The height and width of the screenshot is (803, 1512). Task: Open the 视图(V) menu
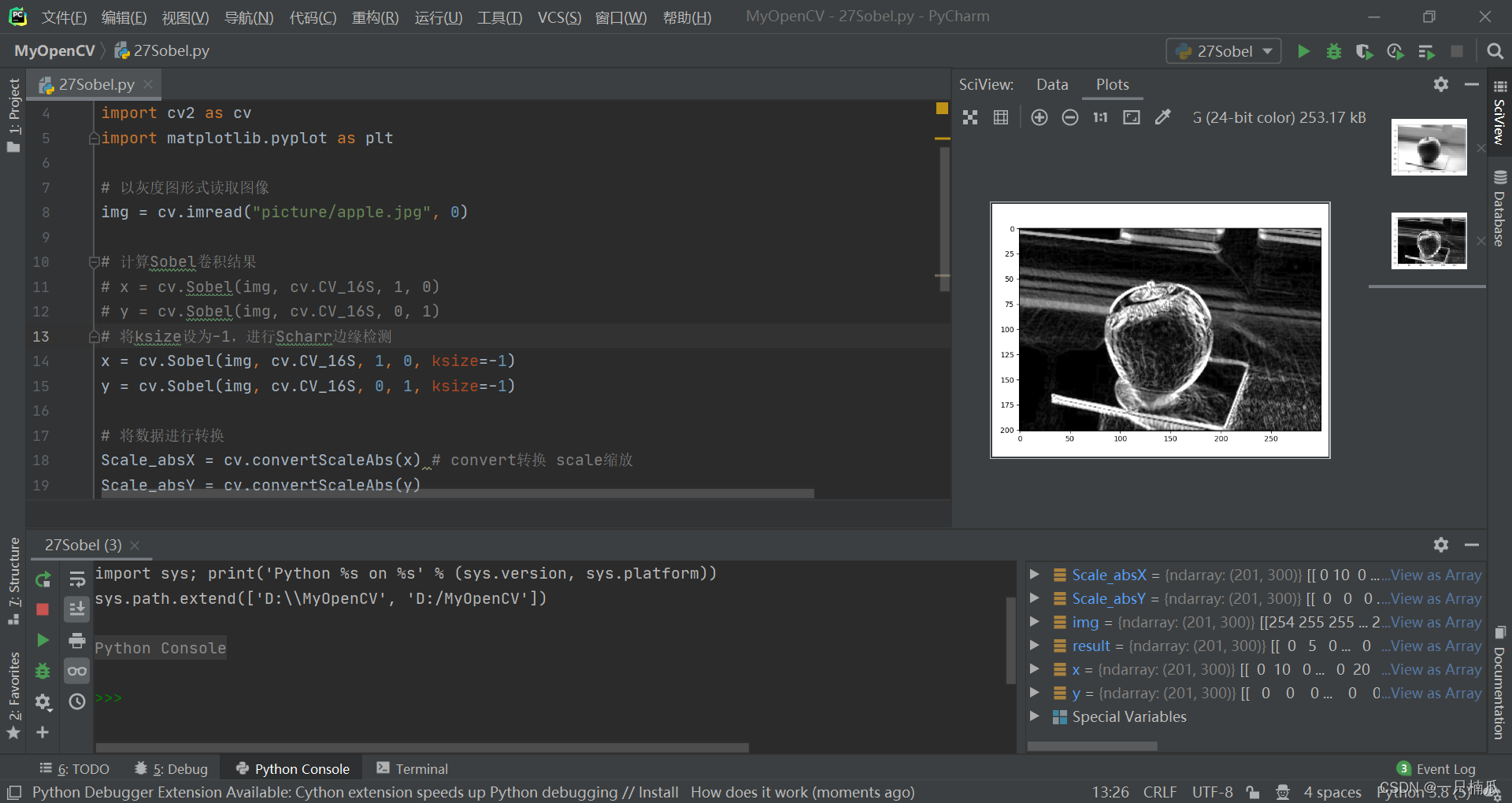tap(185, 17)
